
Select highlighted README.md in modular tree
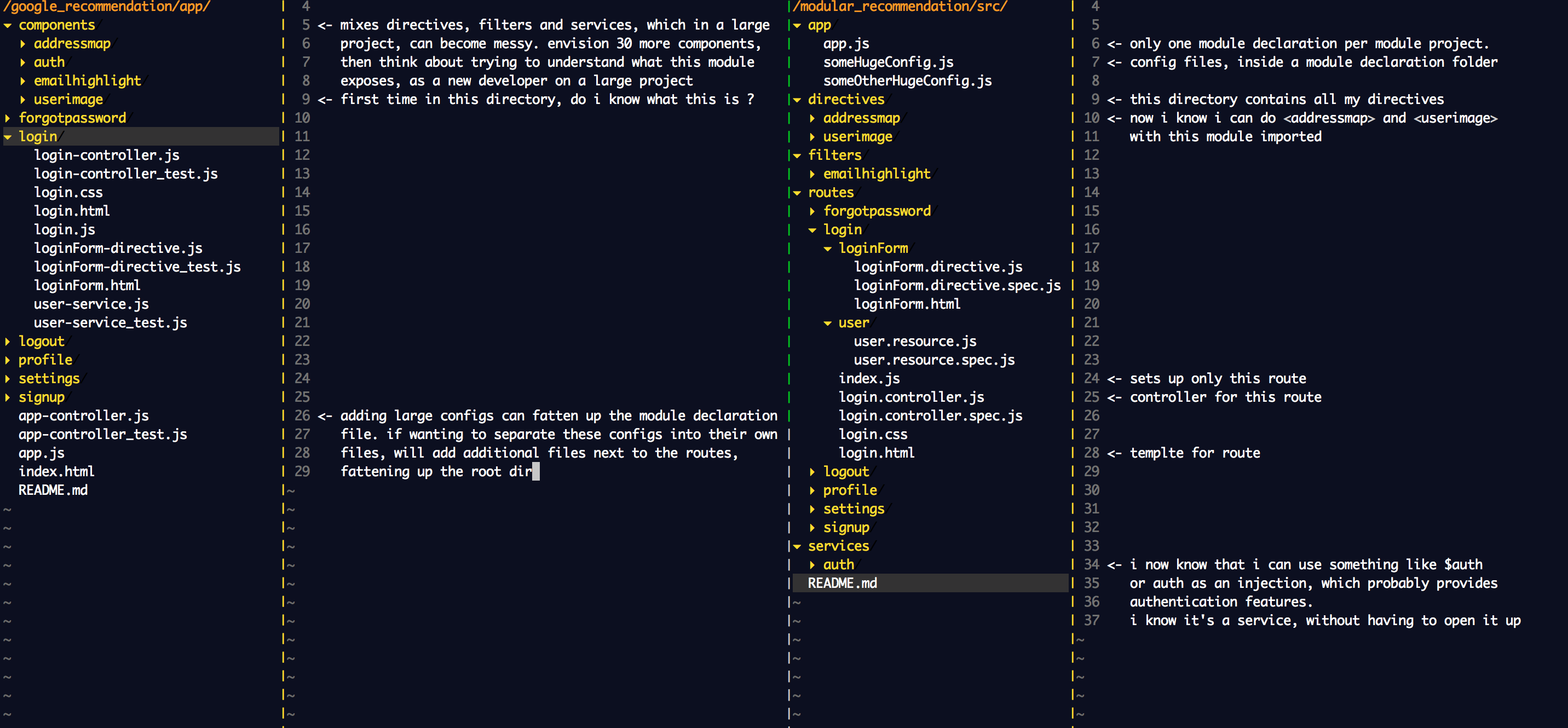click(x=842, y=583)
